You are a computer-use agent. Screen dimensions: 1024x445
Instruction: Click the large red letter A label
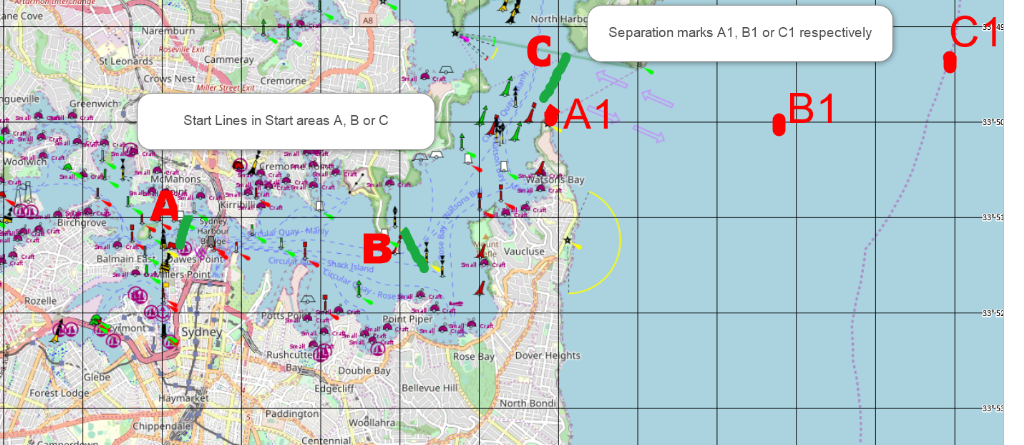(164, 207)
